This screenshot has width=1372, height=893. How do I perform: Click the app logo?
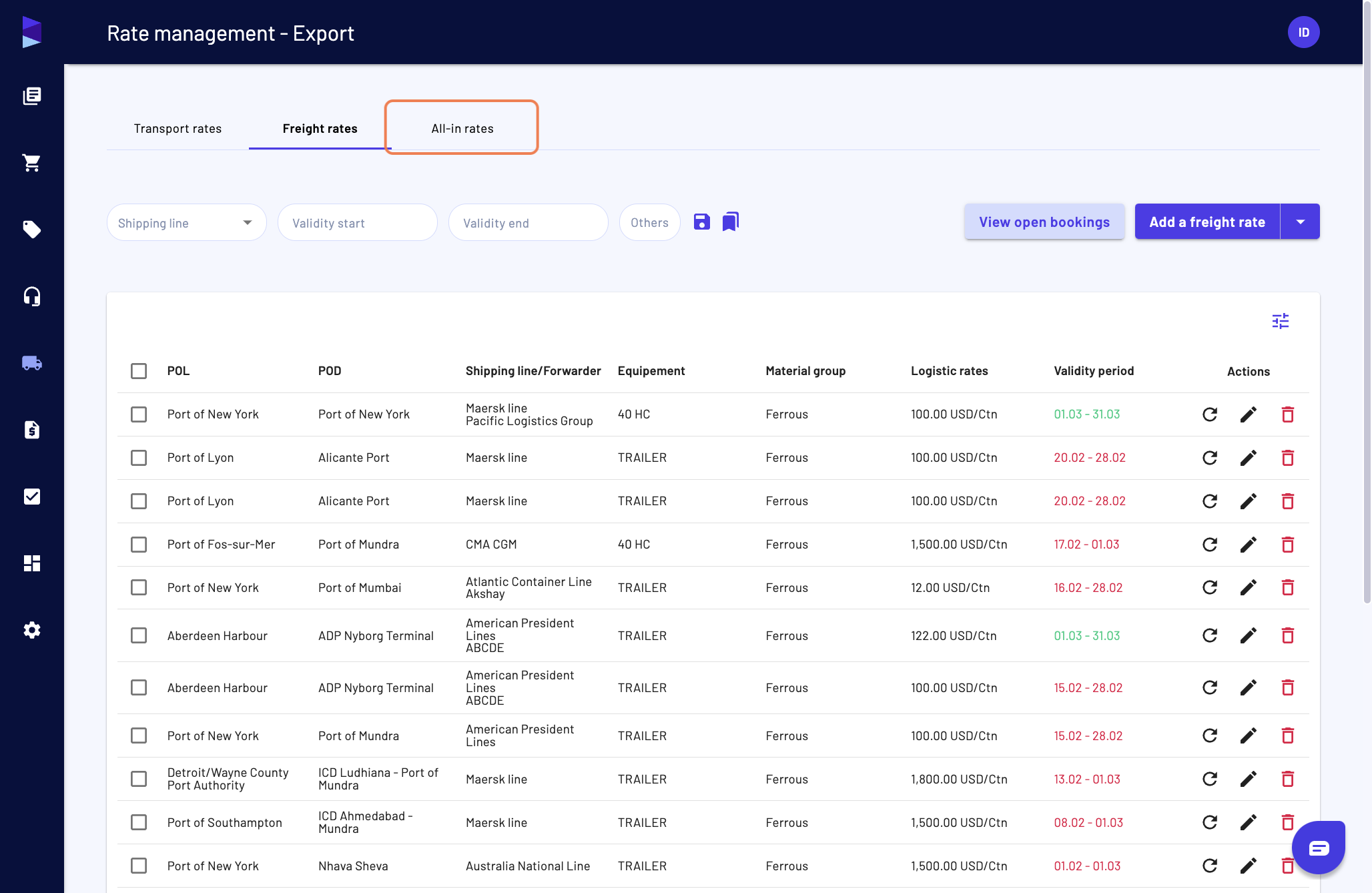click(x=32, y=32)
